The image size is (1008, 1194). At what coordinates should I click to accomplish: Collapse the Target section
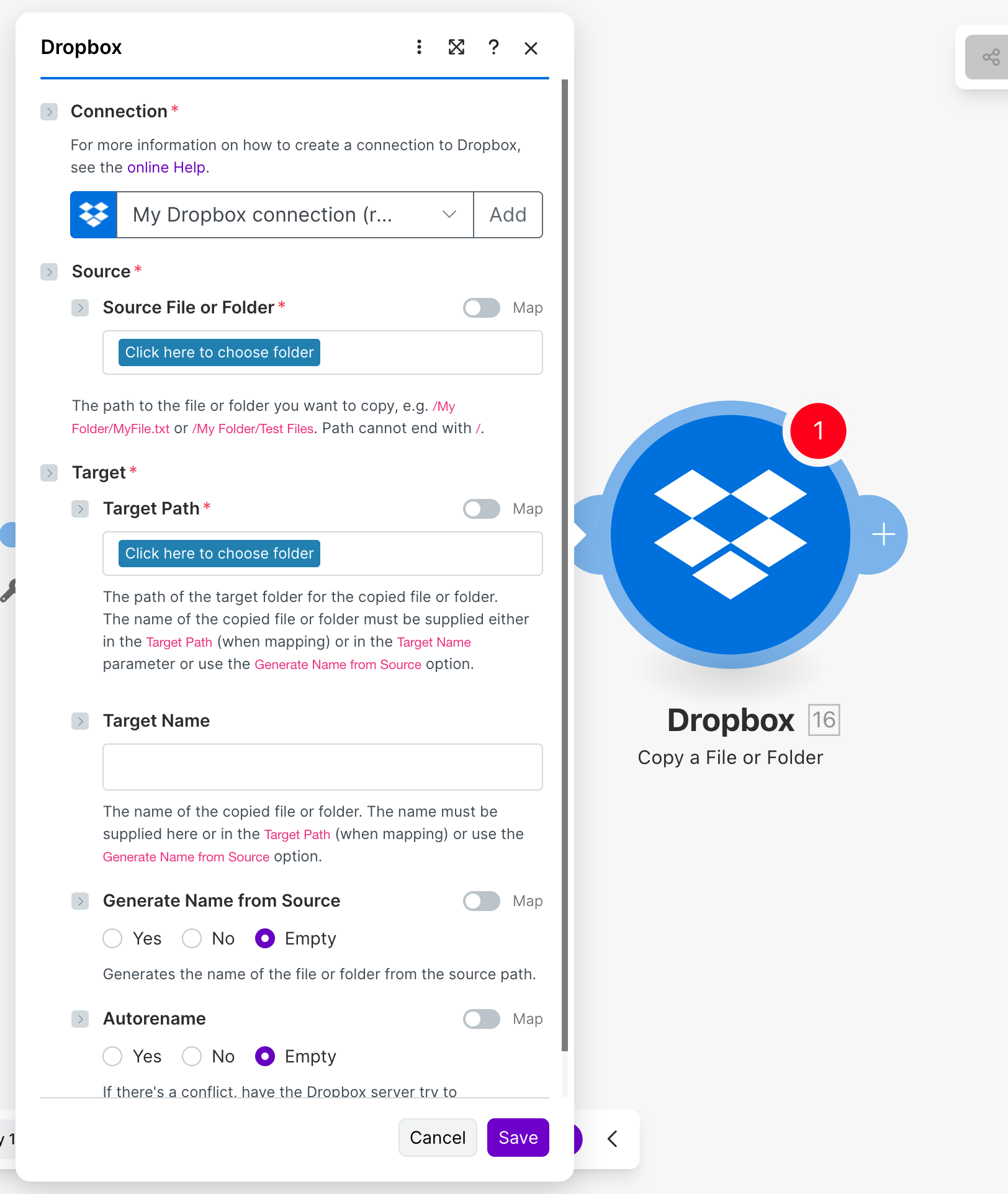49,473
